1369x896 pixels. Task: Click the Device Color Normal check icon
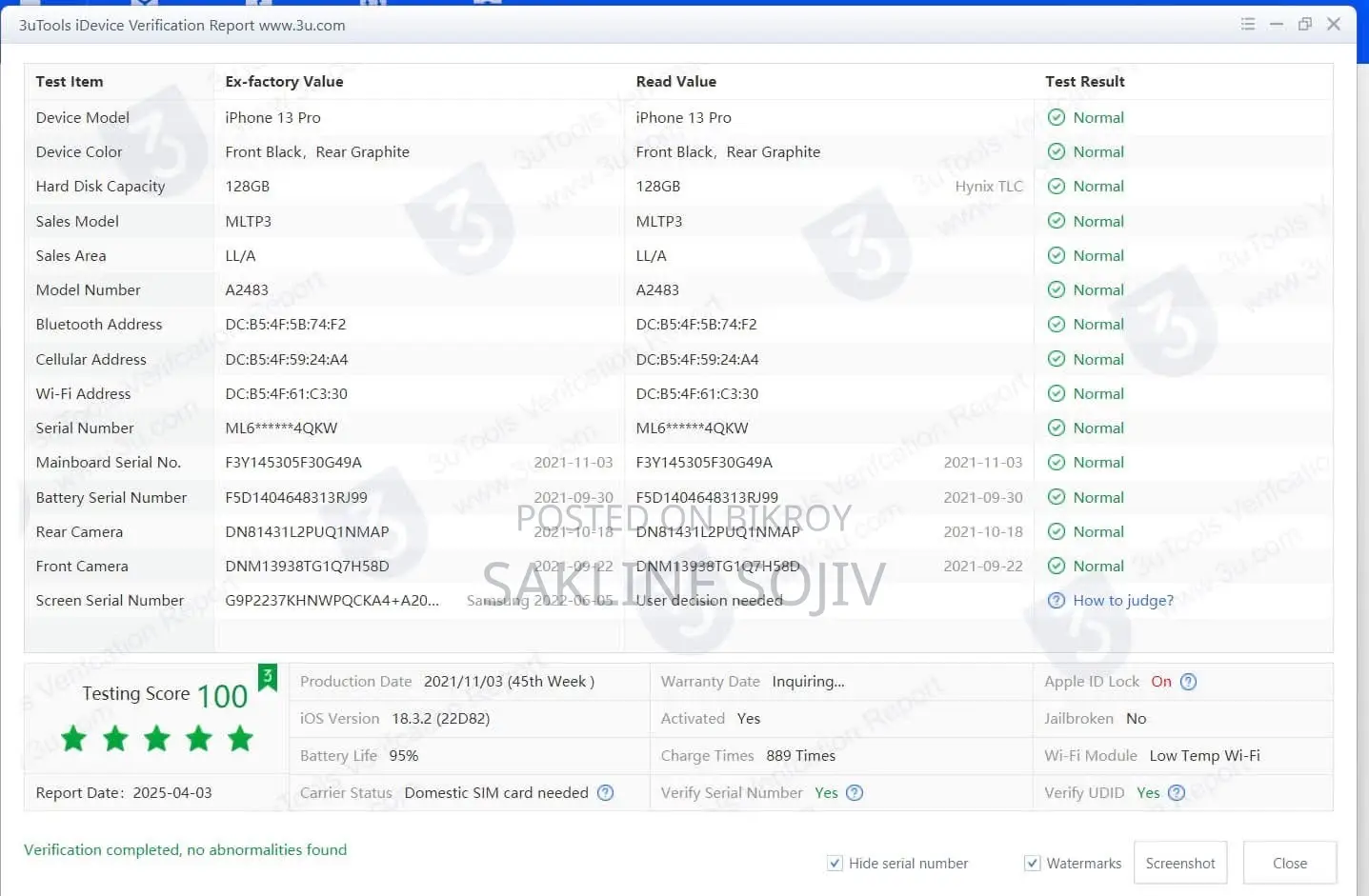pyautogui.click(x=1056, y=151)
